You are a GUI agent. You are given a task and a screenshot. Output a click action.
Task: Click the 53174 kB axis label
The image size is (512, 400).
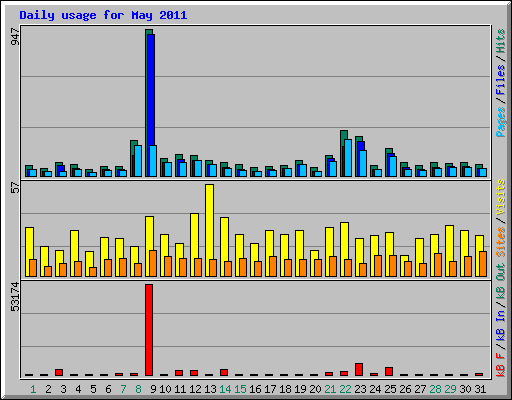pos(15,297)
